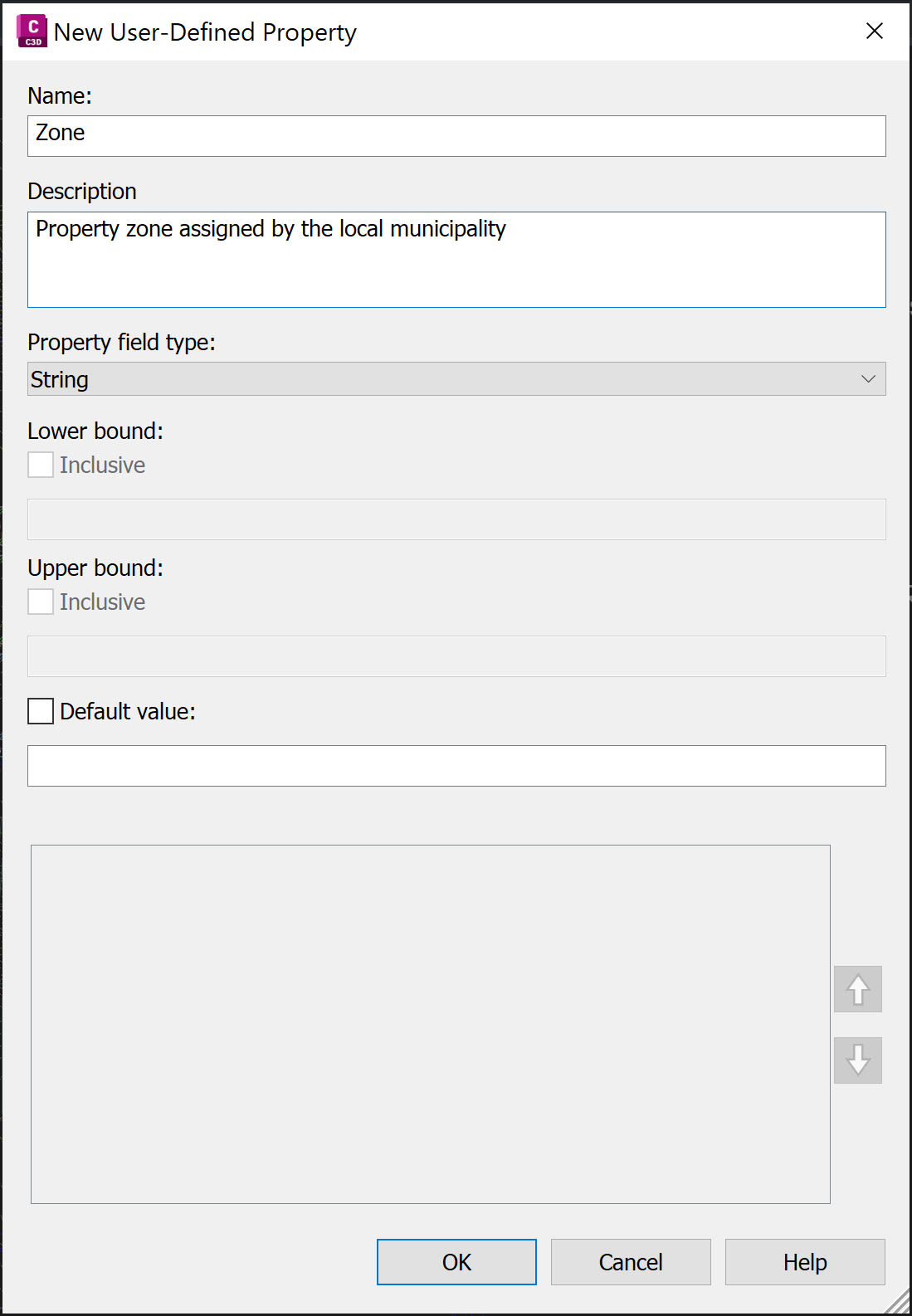
Task: Open the Property field type dropdown
Action: point(456,379)
